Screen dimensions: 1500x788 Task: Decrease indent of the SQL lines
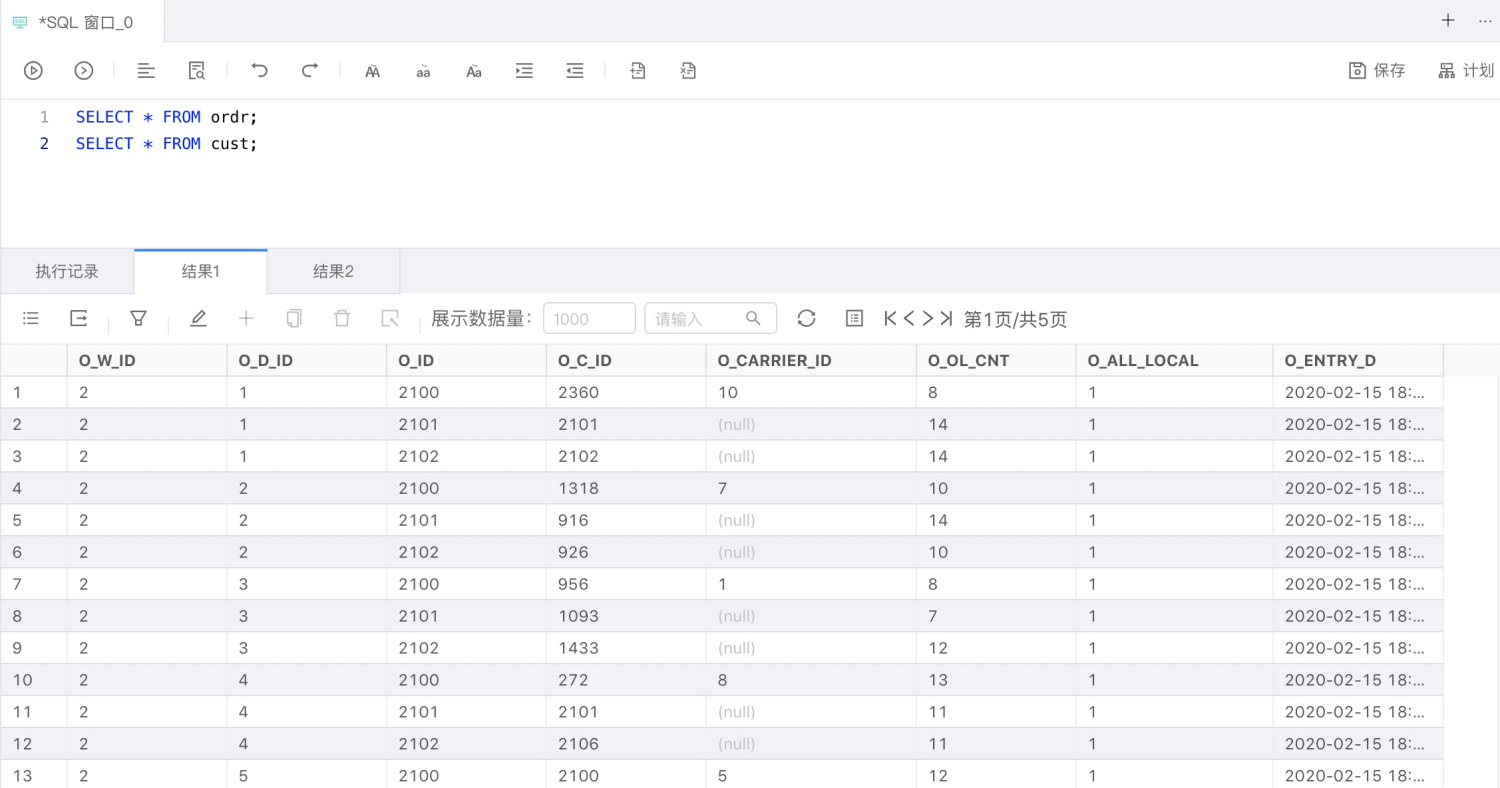pyautogui.click(x=575, y=70)
